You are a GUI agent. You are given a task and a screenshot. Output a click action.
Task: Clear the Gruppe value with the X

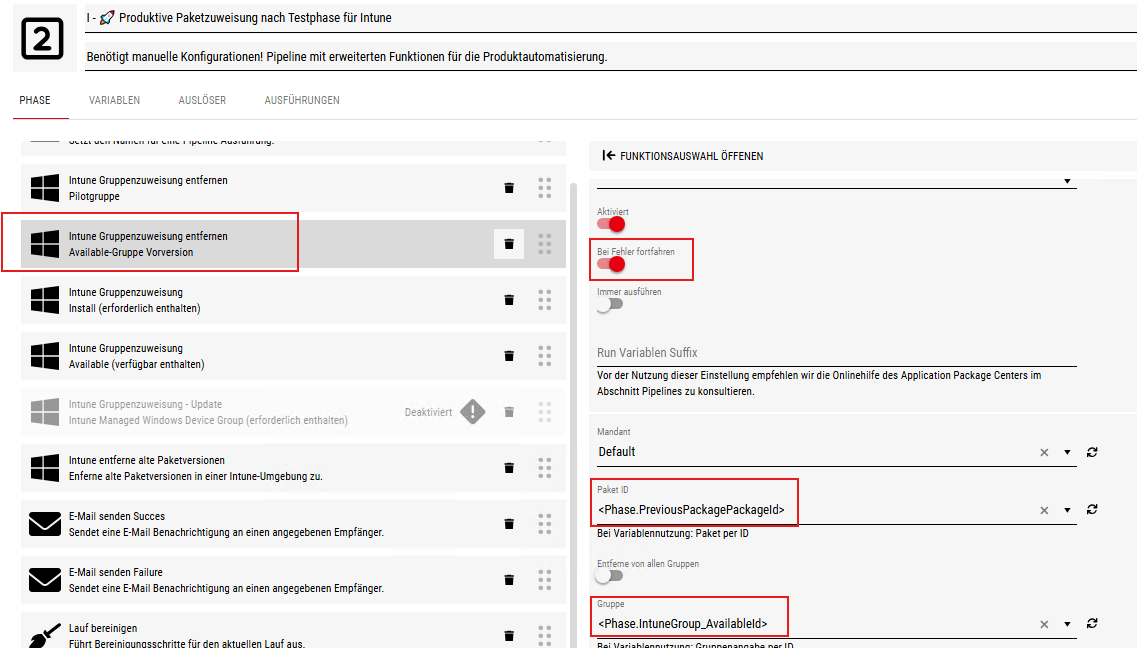point(1044,624)
